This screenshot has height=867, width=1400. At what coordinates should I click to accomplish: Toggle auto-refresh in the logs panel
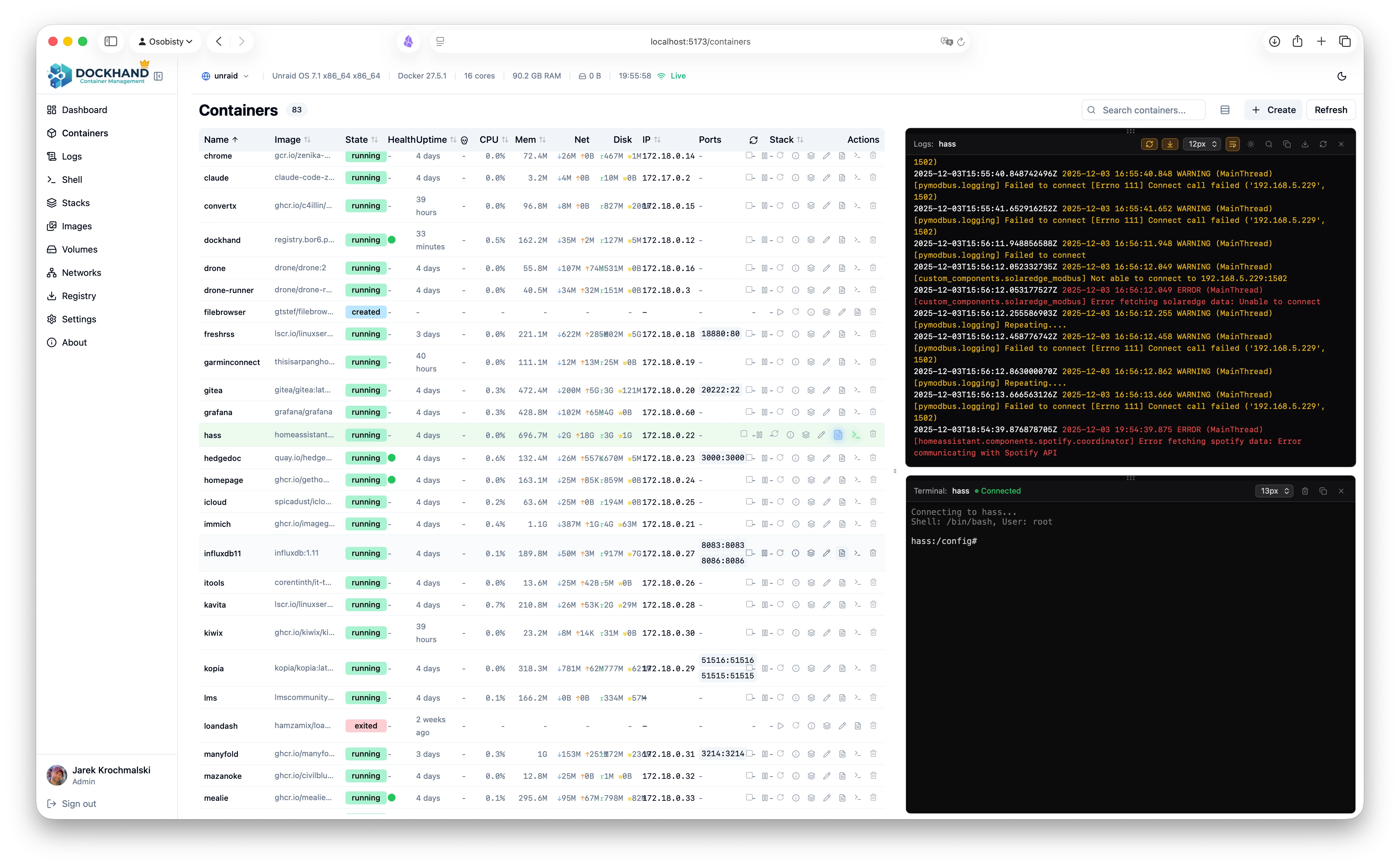[x=1149, y=144]
